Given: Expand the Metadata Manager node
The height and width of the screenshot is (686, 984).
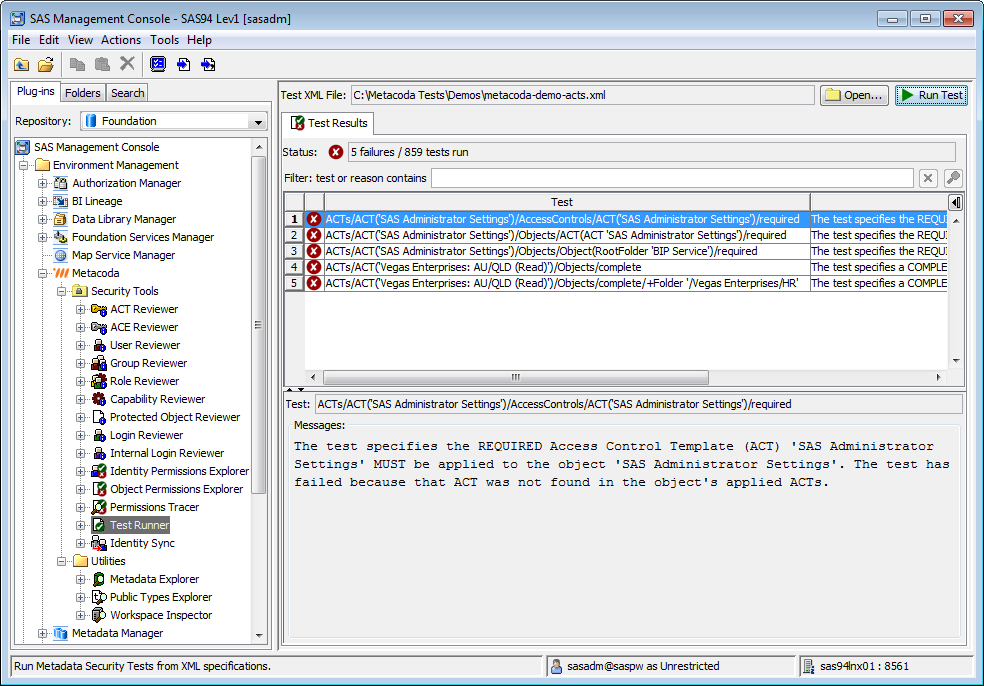Looking at the screenshot, I should [43, 634].
